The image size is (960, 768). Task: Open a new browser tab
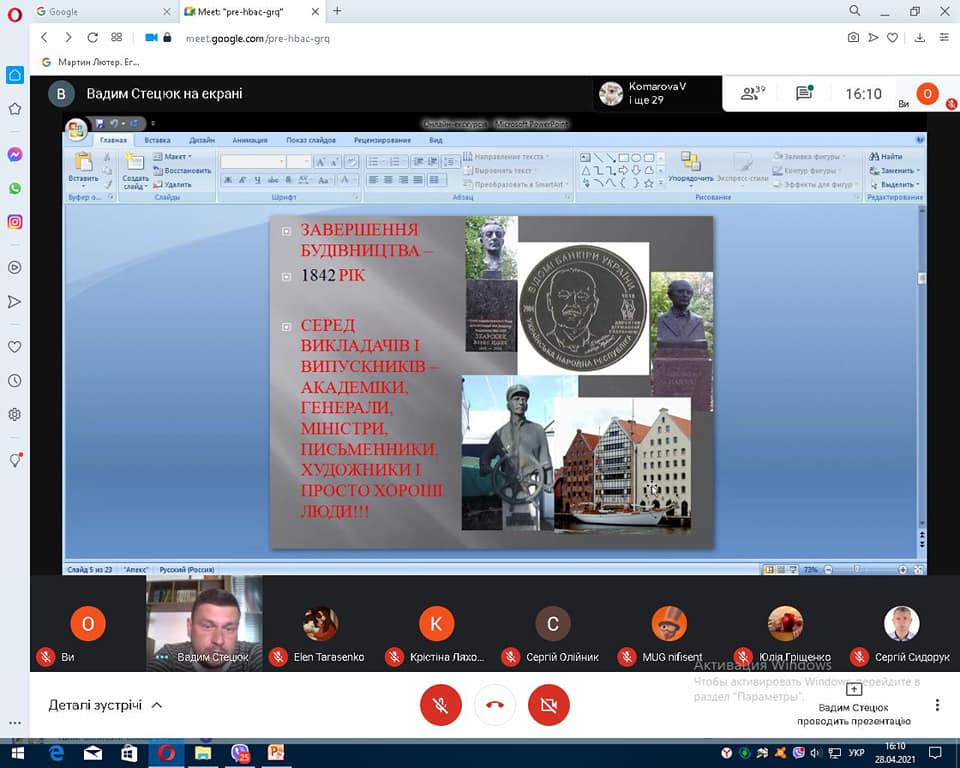[337, 11]
